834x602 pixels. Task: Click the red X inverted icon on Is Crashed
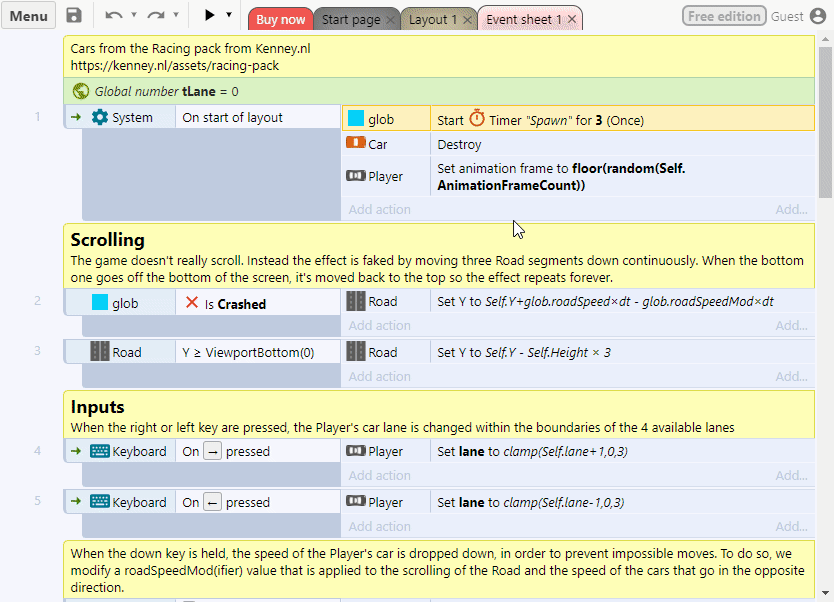coord(192,303)
